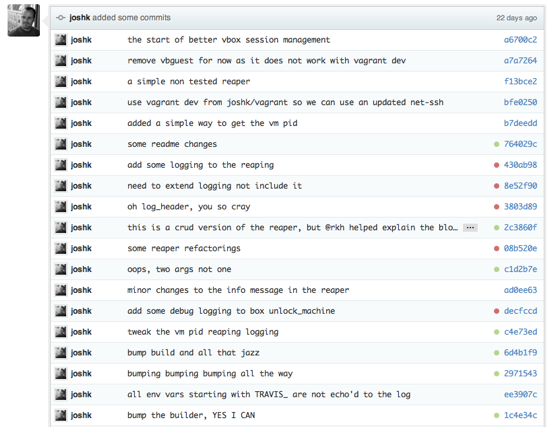Open commit hash ee3907c
Viewport: 550px width, 427px height.
tap(520, 395)
